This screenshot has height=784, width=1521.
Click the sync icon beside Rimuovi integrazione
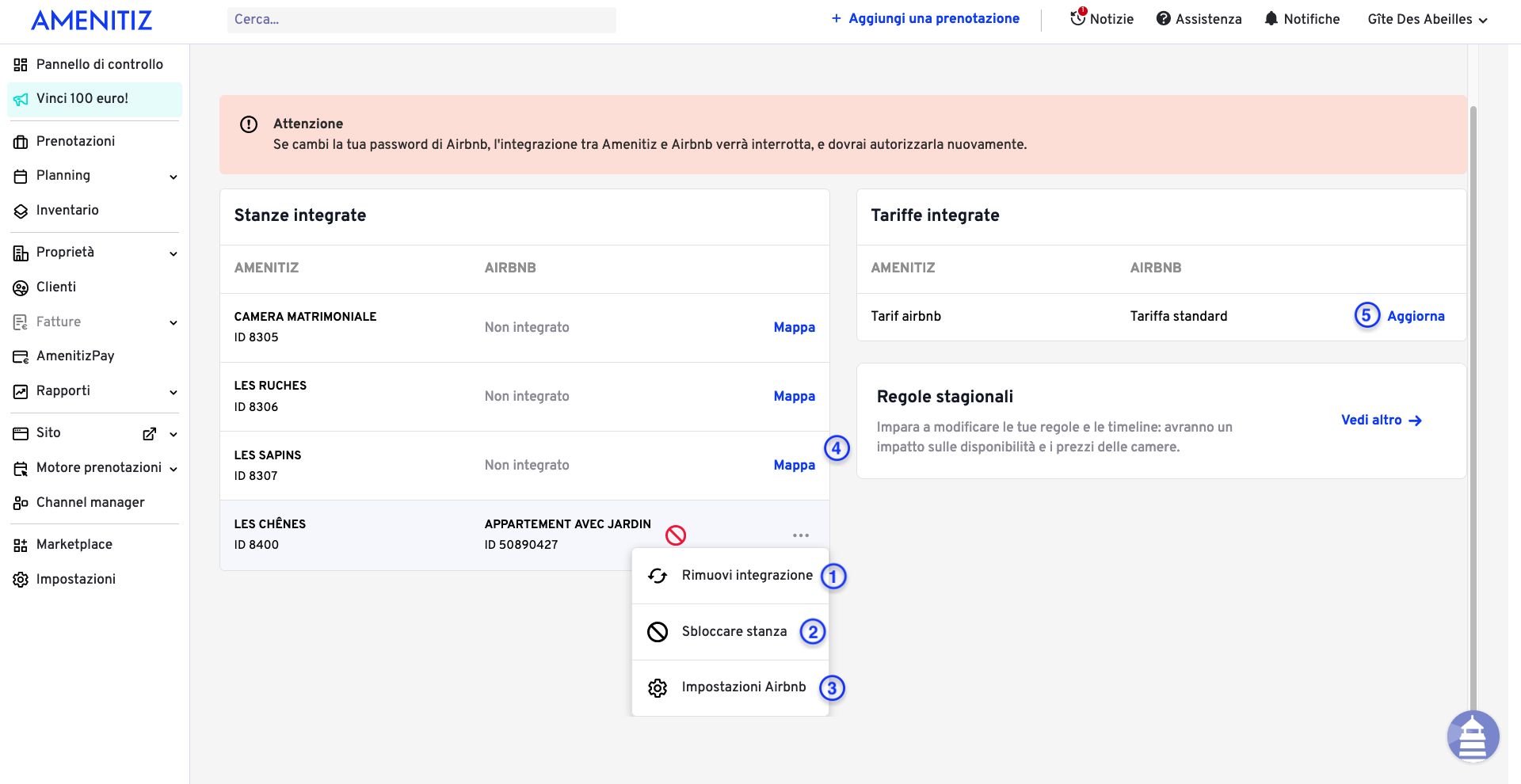[x=658, y=576]
